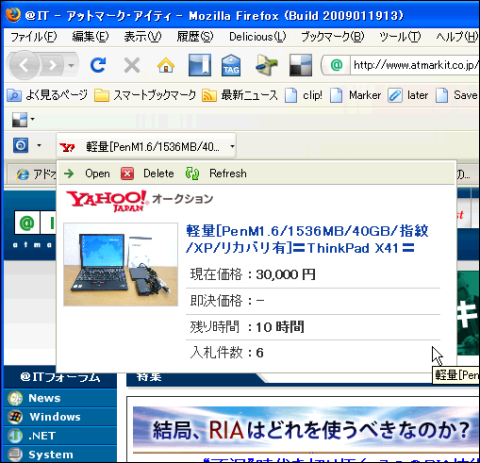The width and height of the screenshot is (480, 463).
Task: Click the green Refresh arrows icon
Action: click(x=192, y=174)
